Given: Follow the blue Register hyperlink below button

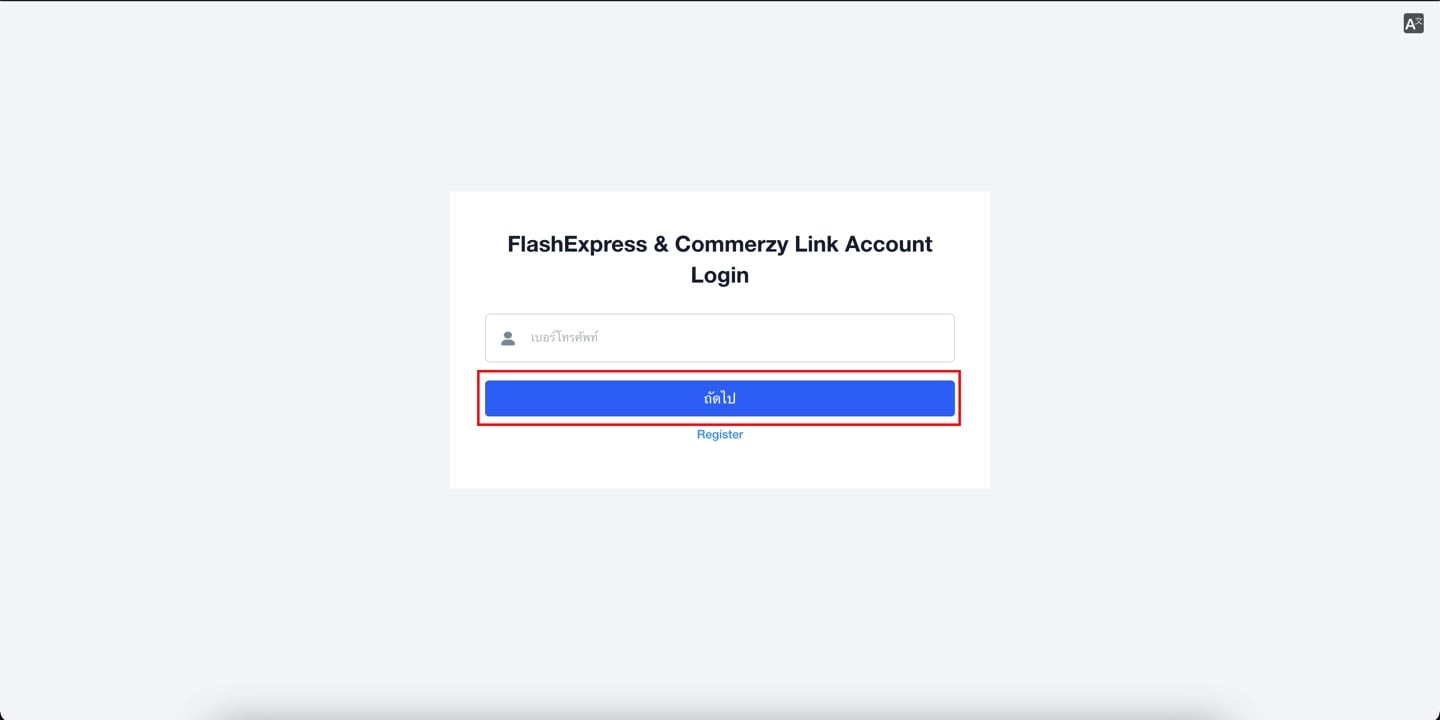Looking at the screenshot, I should (x=720, y=434).
